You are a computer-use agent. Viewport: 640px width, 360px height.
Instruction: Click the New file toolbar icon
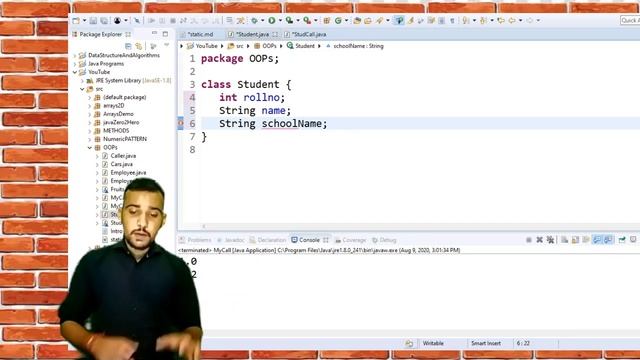pyautogui.click(x=76, y=20)
